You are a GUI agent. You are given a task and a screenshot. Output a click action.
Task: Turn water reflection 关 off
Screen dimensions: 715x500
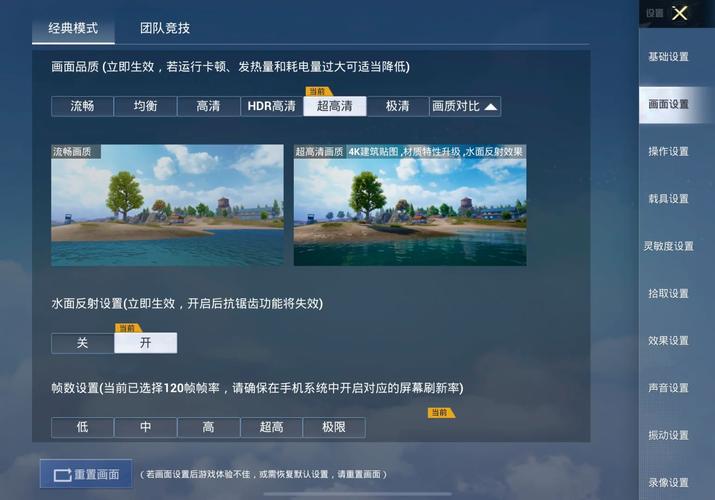(x=82, y=343)
